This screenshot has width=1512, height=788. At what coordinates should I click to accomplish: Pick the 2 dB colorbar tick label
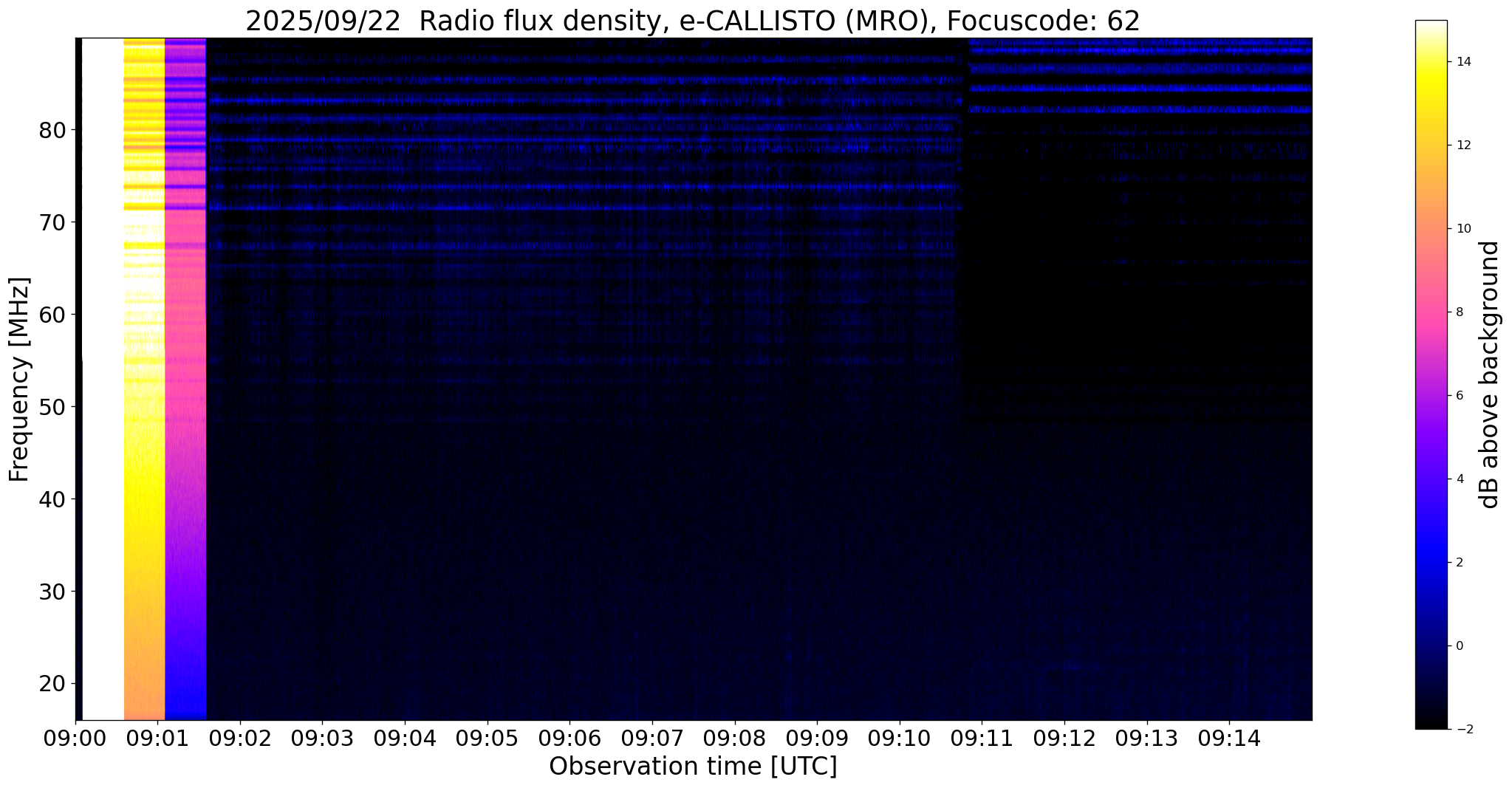tap(1459, 563)
